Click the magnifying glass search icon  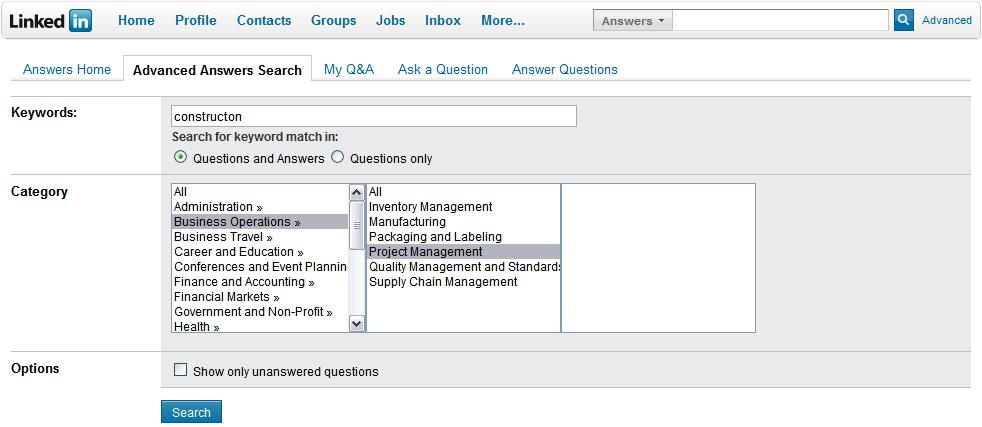(x=903, y=20)
